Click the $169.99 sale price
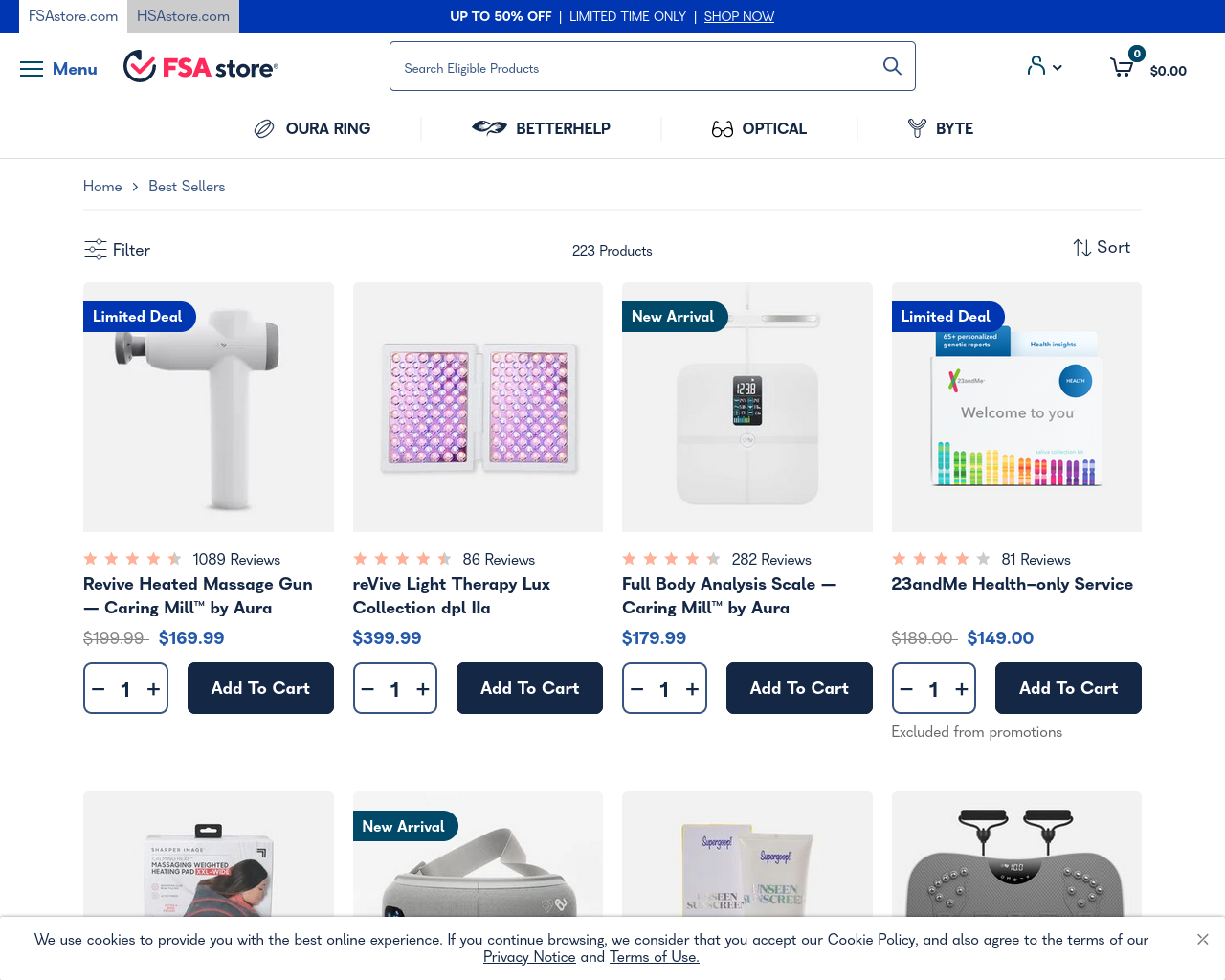Viewport: 1225px width, 980px height. point(191,637)
